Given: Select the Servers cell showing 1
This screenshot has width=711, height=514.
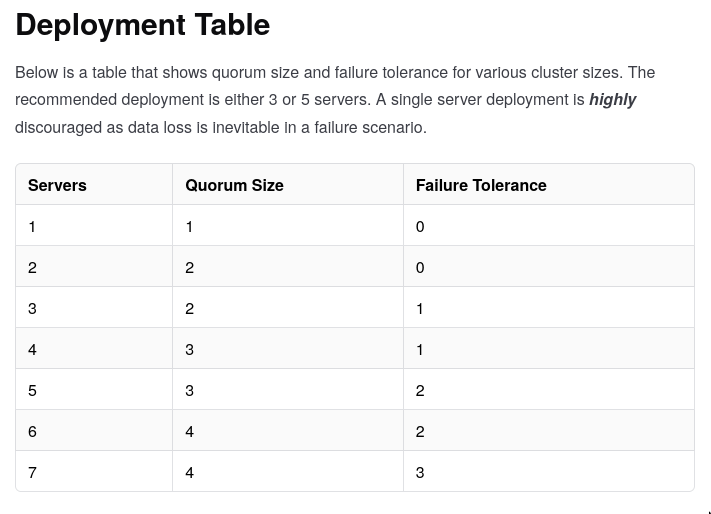Looking at the screenshot, I should click(x=32, y=226).
